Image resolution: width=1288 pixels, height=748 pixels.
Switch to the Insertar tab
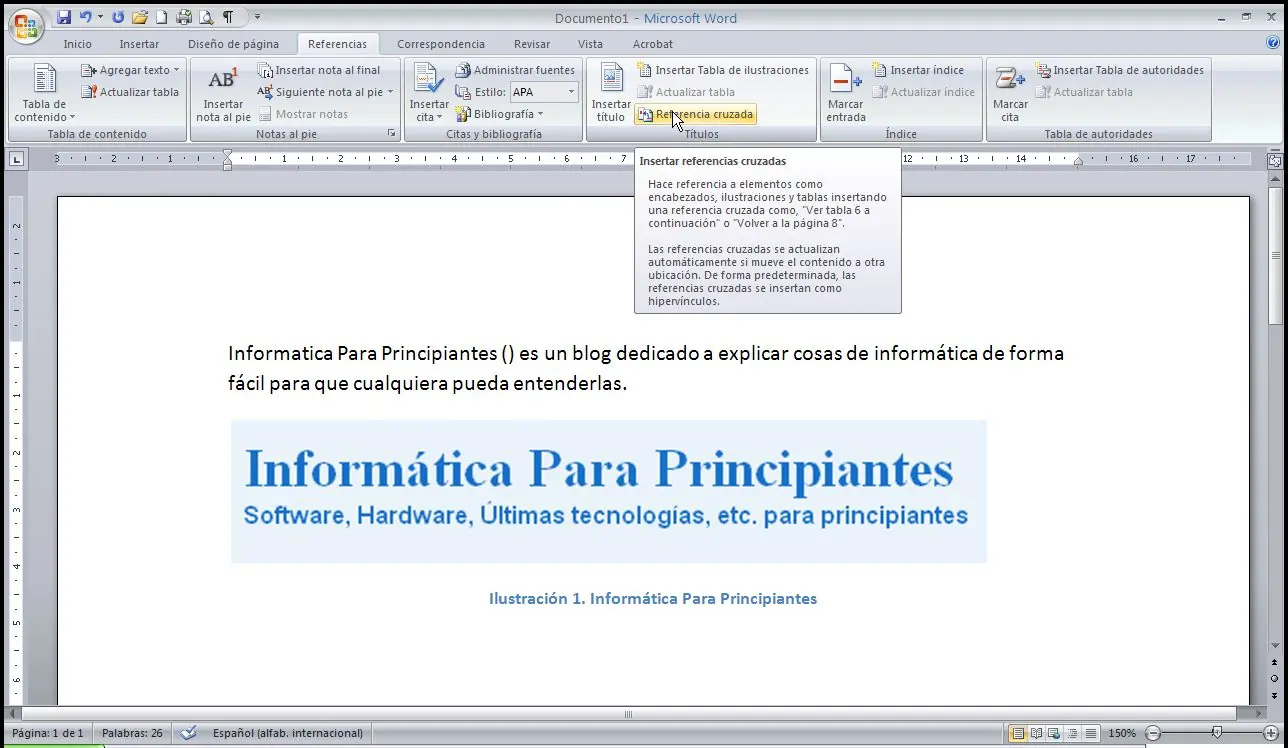[x=139, y=44]
